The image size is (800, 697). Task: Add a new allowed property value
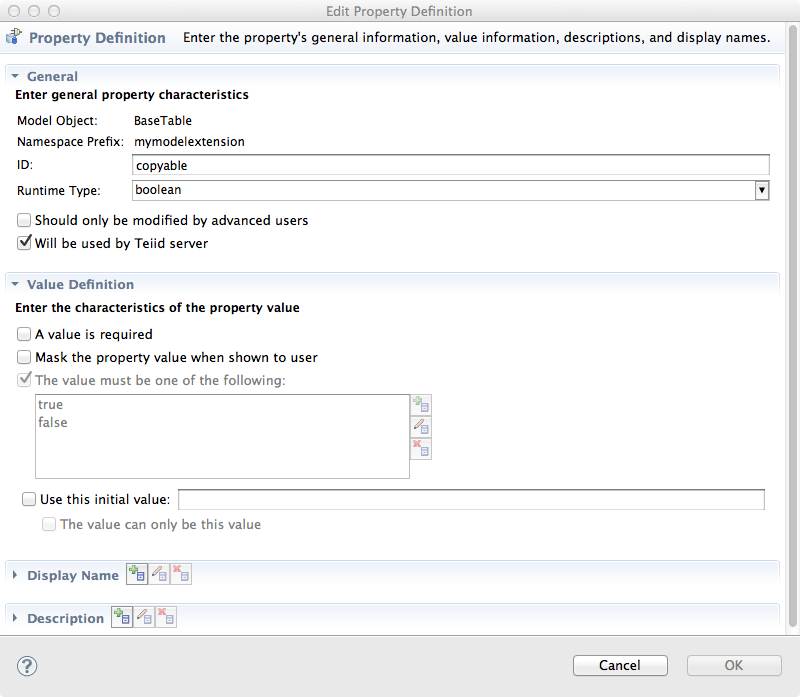click(x=420, y=404)
